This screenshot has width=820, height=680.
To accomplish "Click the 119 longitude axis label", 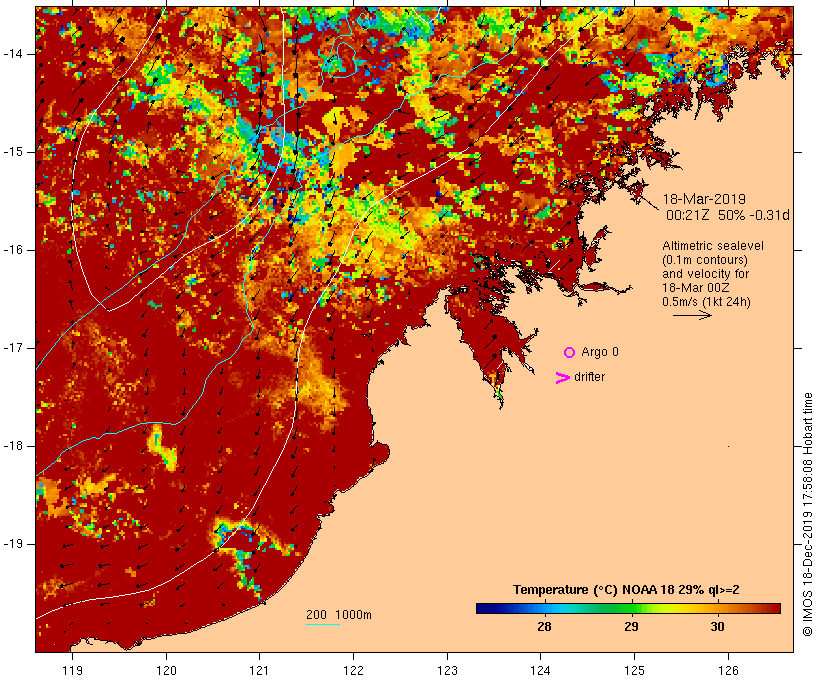I will pos(73,671).
